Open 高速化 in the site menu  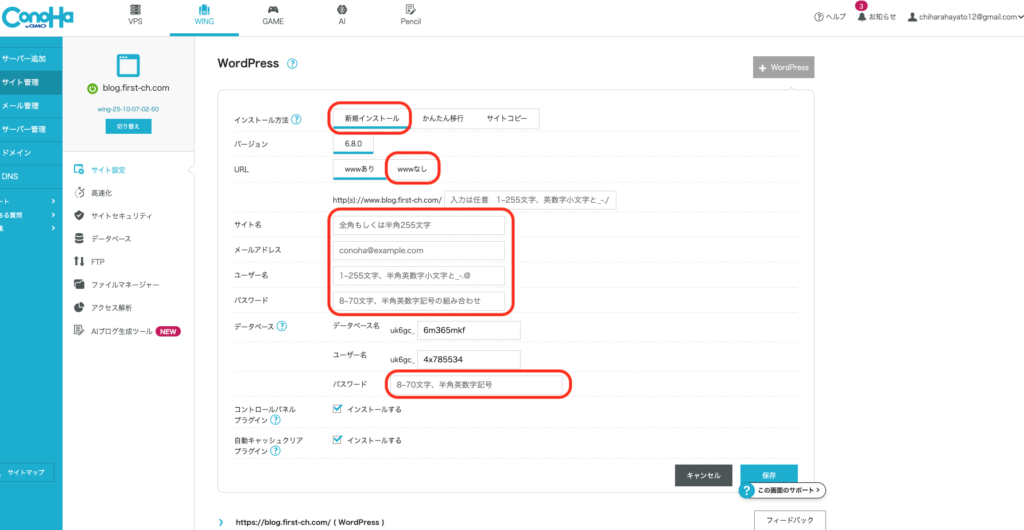click(x=103, y=193)
